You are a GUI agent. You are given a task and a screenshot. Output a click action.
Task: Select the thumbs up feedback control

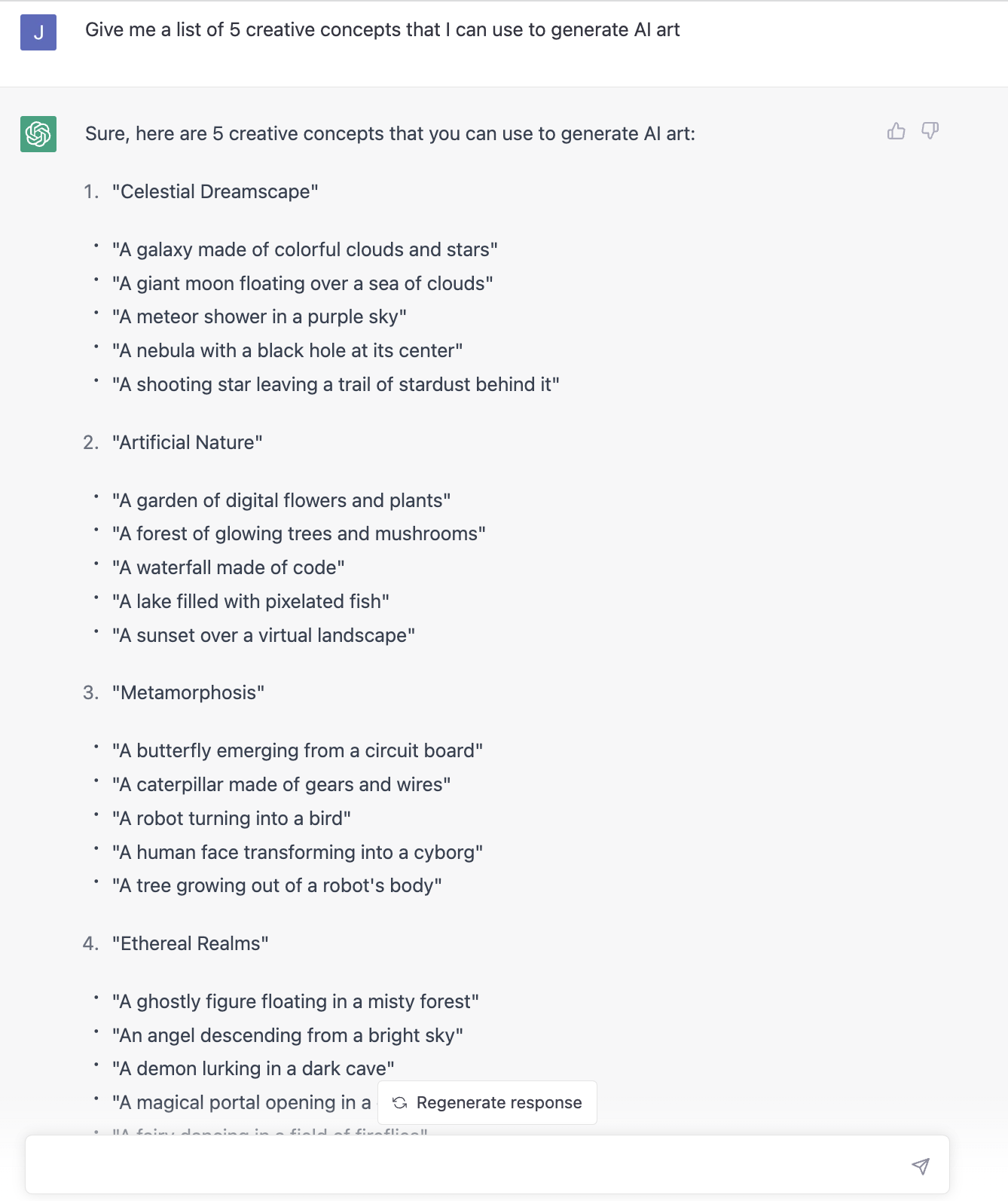pos(896,130)
